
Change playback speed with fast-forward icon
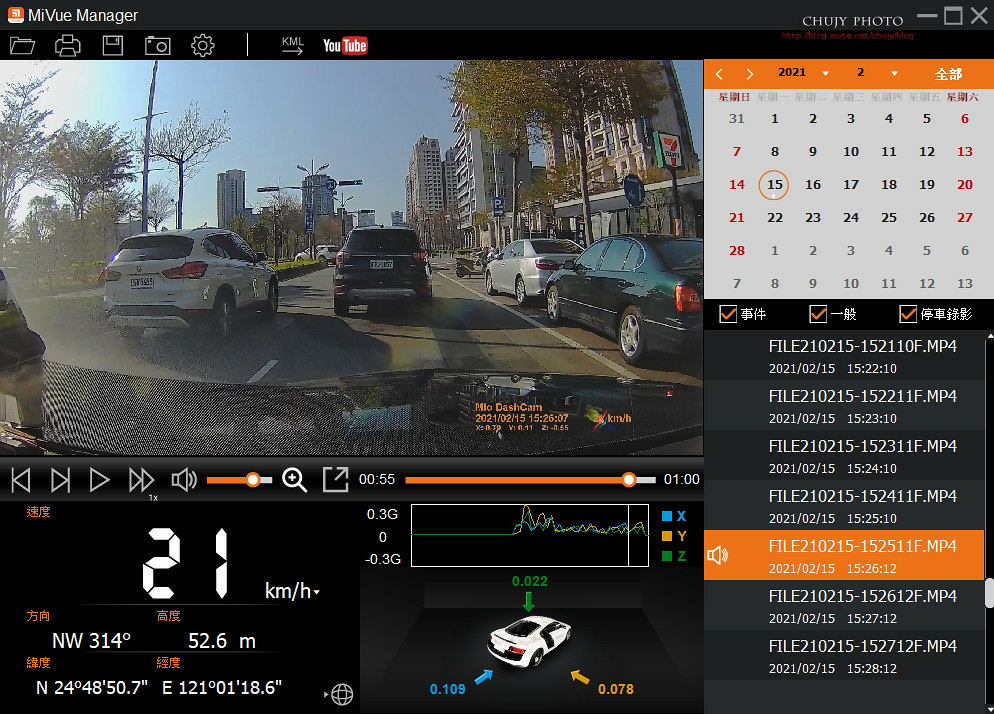[141, 480]
